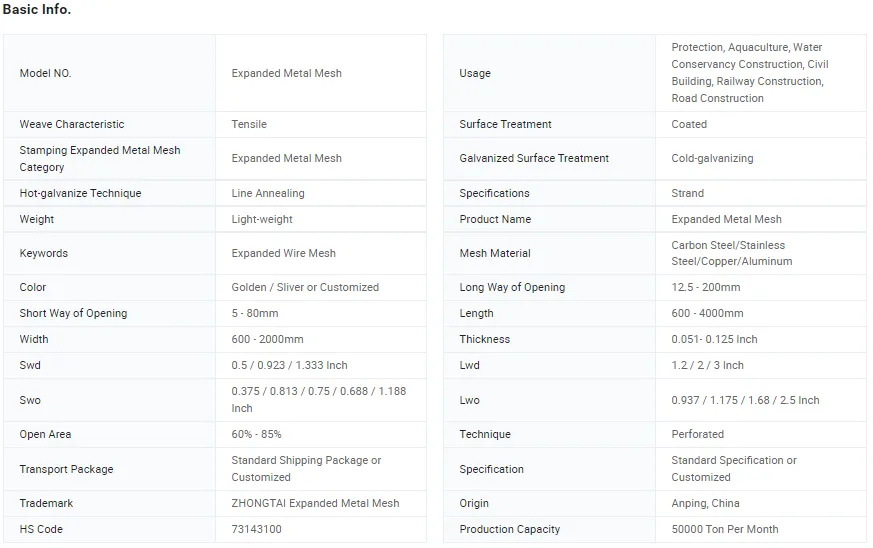The width and height of the screenshot is (873, 548).
Task: Select the Usage description text
Action: pyautogui.click(x=749, y=73)
